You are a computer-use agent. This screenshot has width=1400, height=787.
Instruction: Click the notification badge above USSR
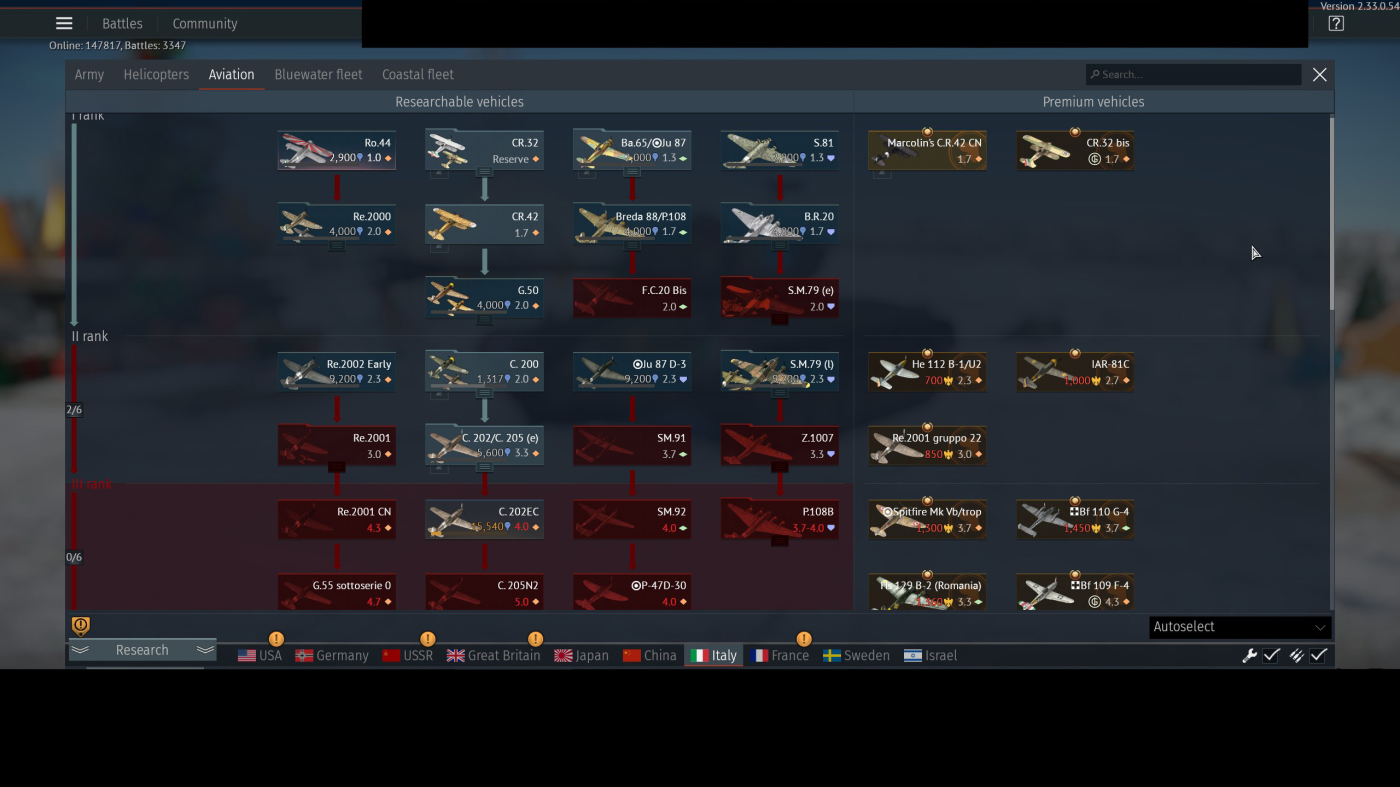tap(428, 639)
